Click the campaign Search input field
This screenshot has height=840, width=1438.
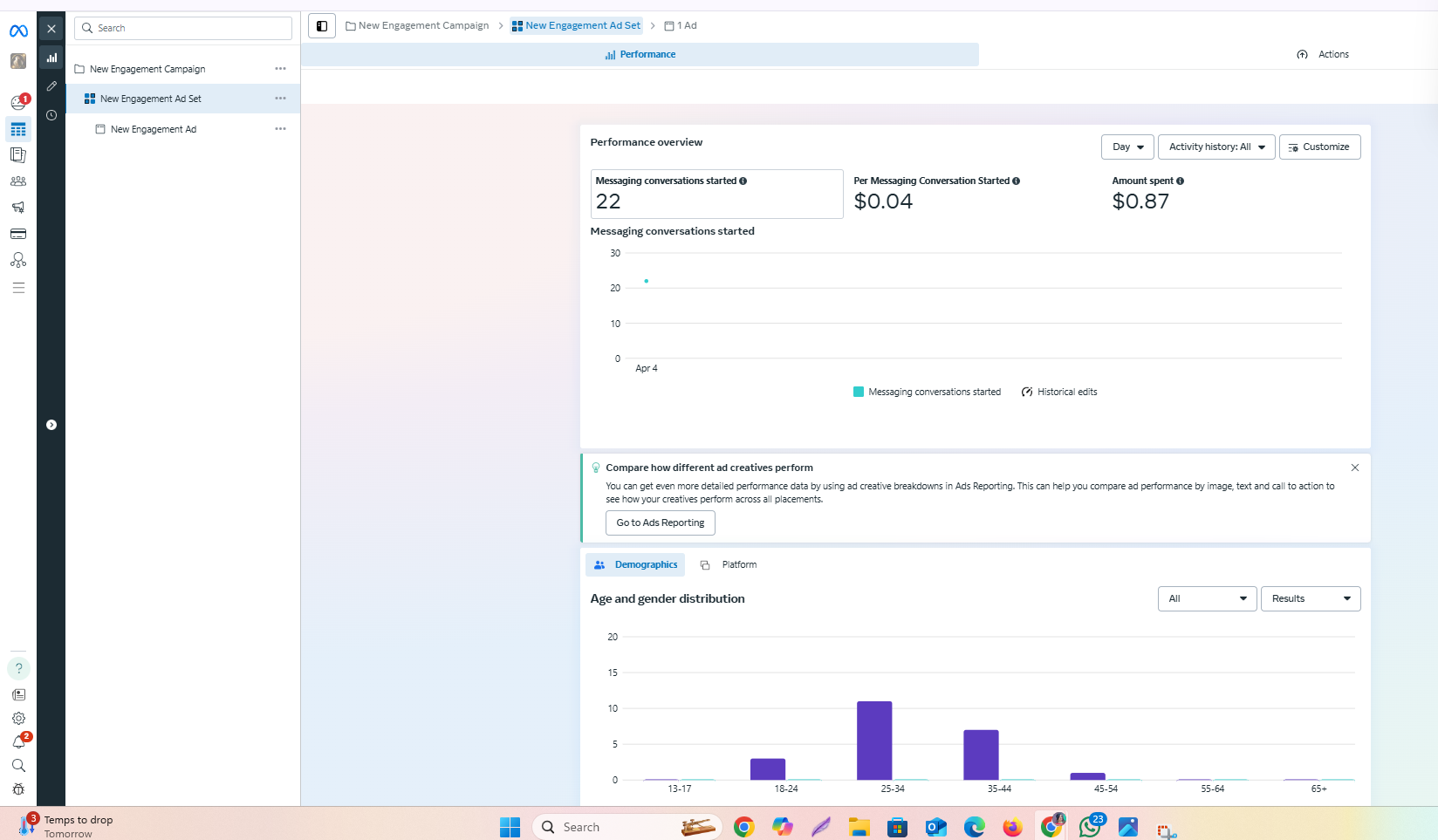click(183, 28)
